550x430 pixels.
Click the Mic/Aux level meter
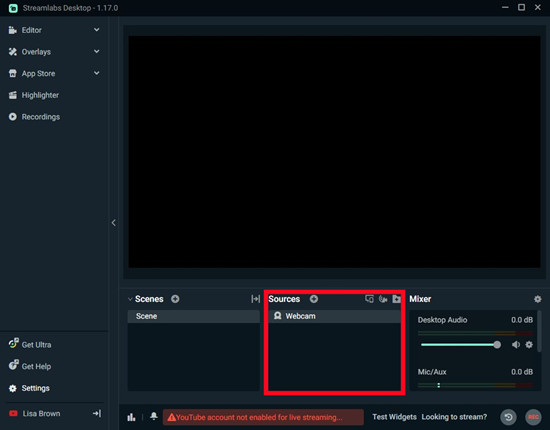coord(475,385)
